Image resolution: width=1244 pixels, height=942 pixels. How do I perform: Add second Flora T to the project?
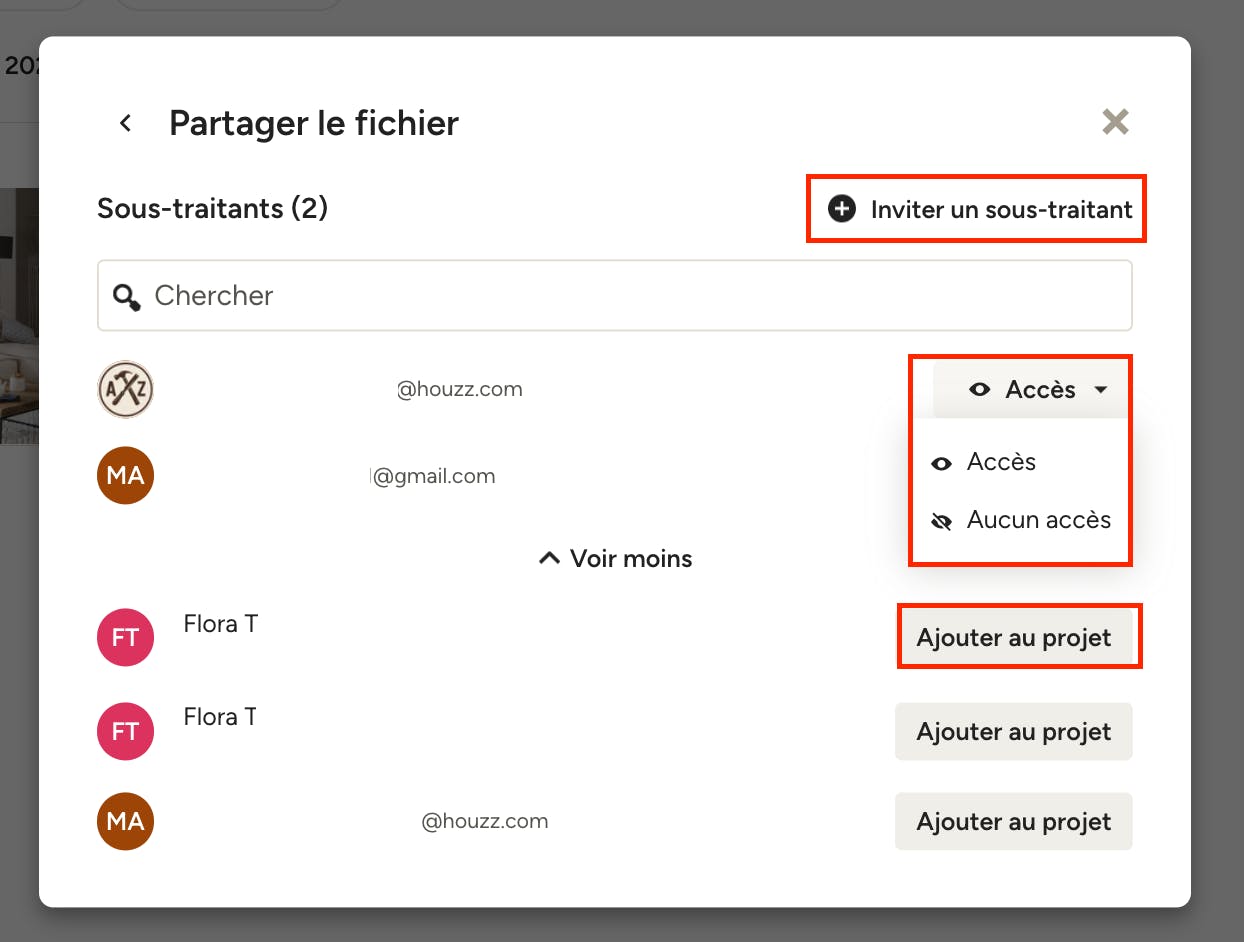coord(1014,731)
